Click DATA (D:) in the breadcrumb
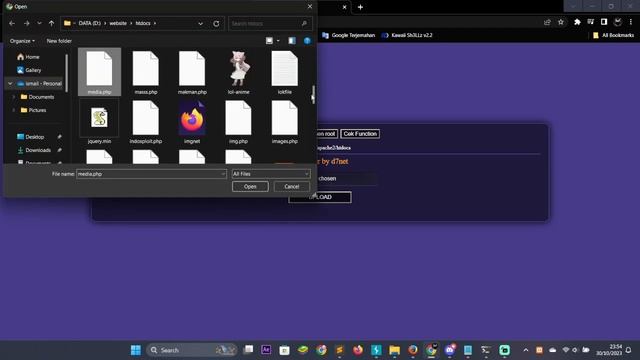This screenshot has width=640, height=360. (x=89, y=23)
